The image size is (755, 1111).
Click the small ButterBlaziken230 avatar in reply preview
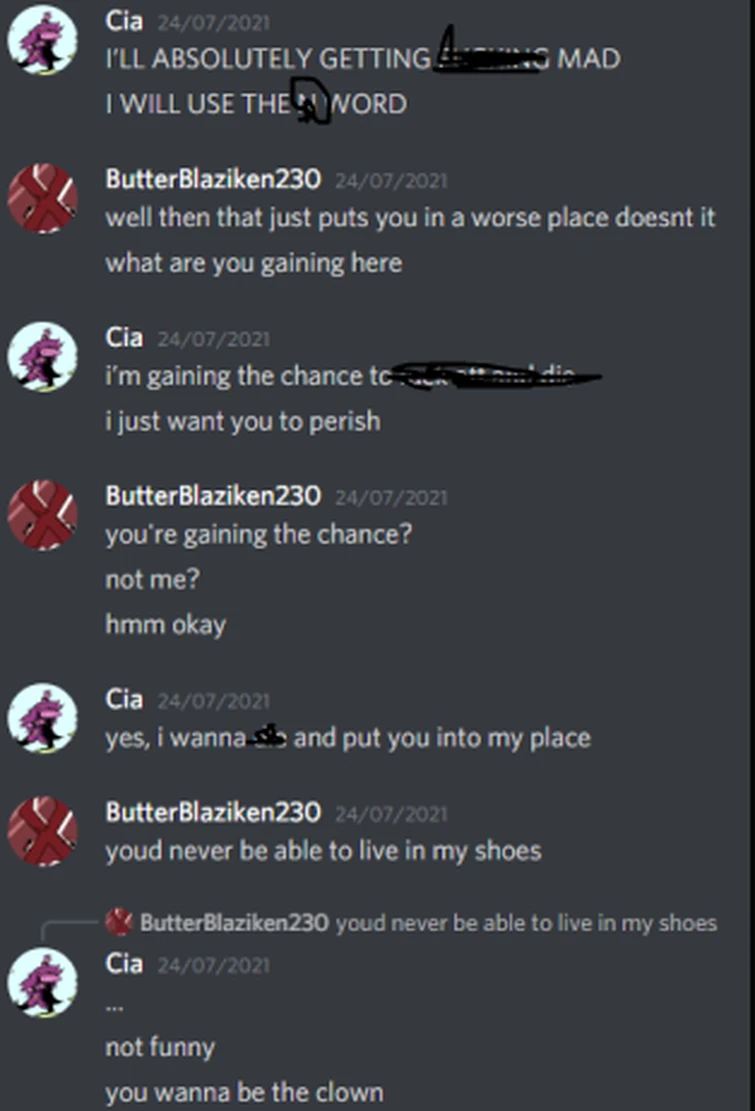coord(119,922)
